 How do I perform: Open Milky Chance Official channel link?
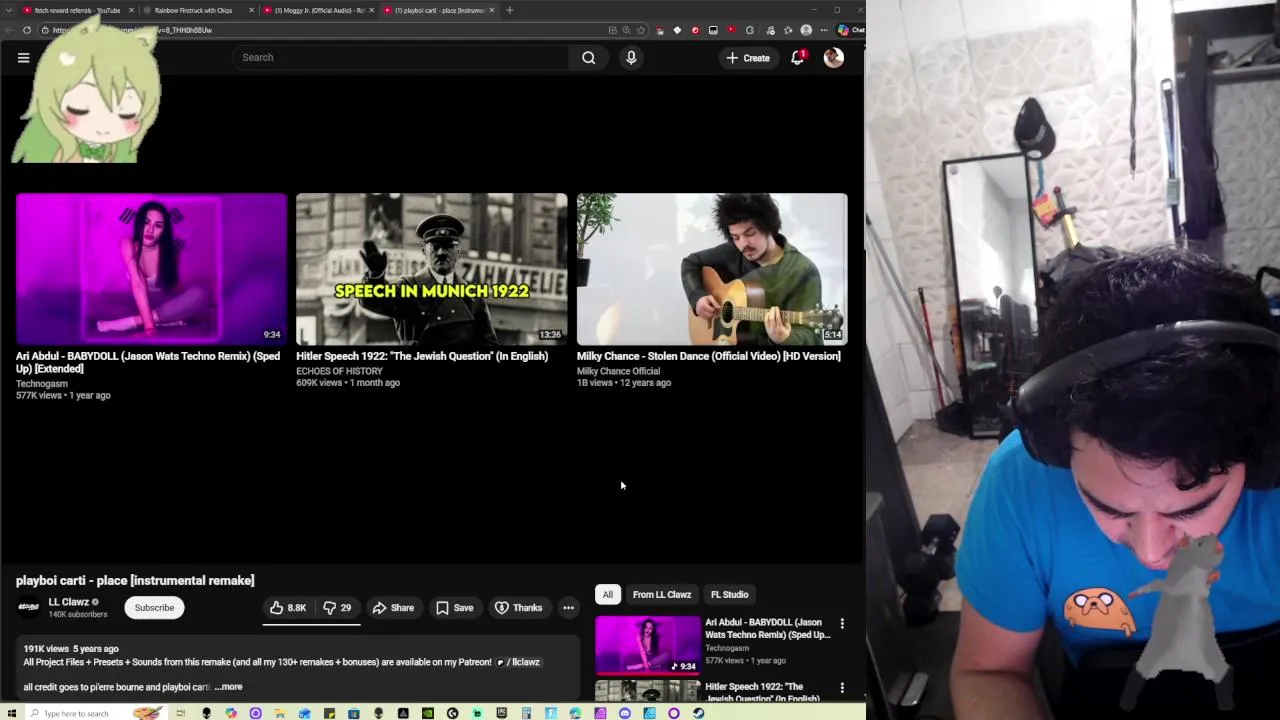tap(618, 371)
